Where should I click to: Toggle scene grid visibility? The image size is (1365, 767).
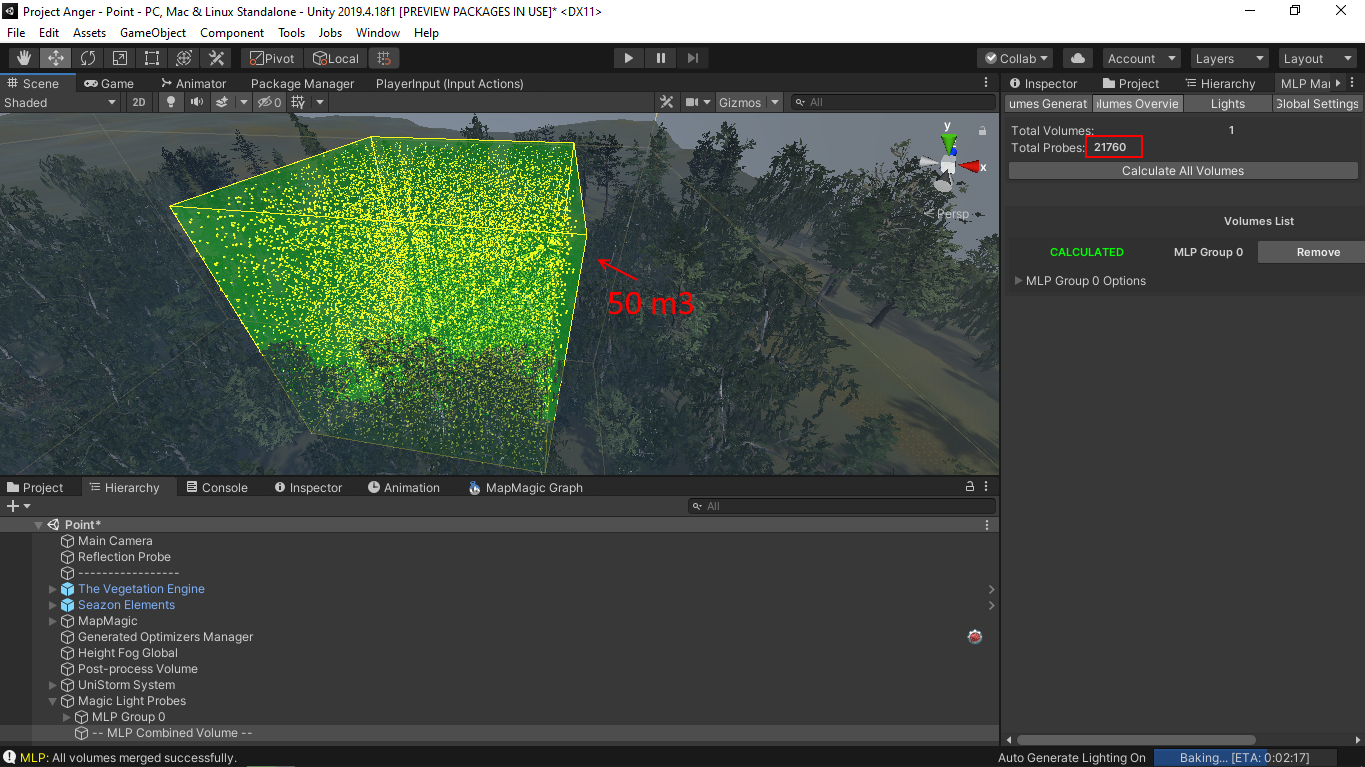click(x=299, y=102)
